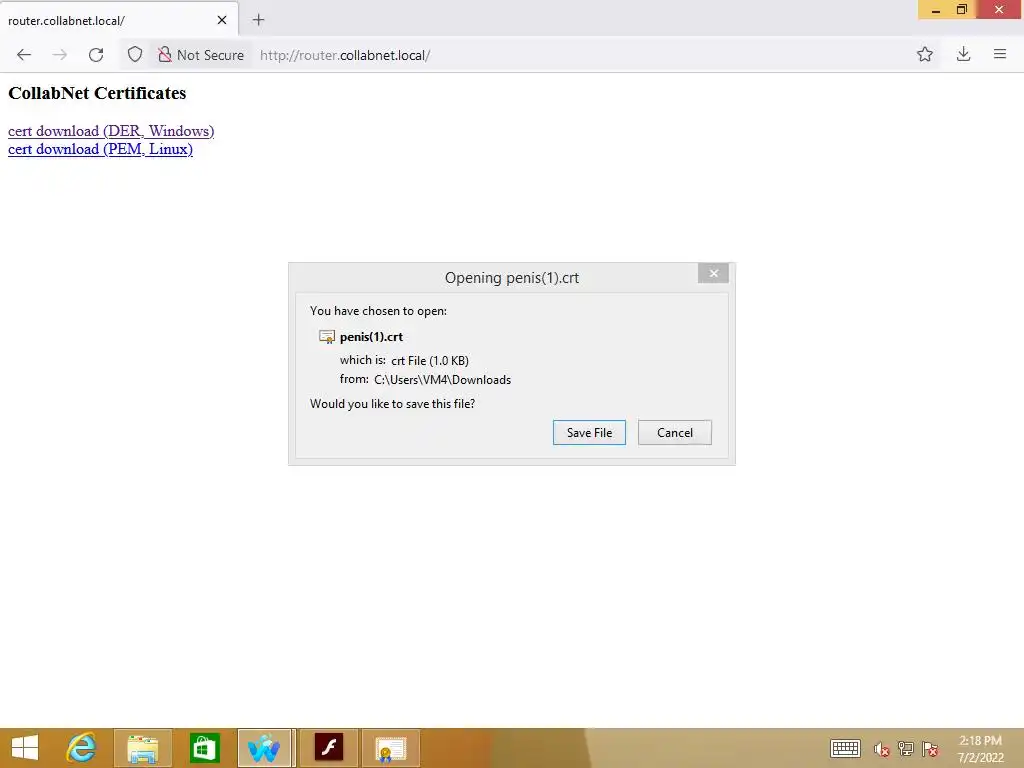The height and width of the screenshot is (768, 1024).
Task: Click the C:\Users\VM4\Downloads path text
Action: [442, 379]
